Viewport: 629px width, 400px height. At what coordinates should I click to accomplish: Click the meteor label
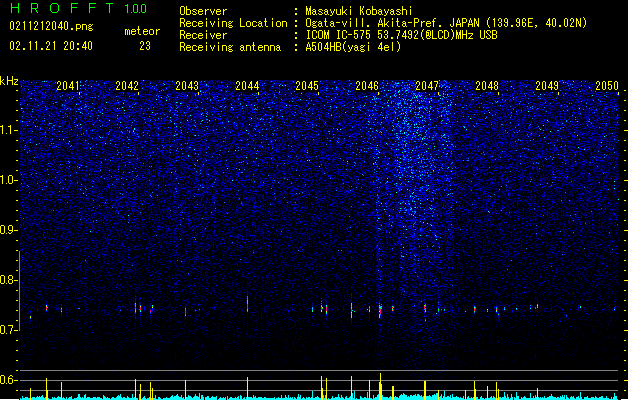click(142, 31)
